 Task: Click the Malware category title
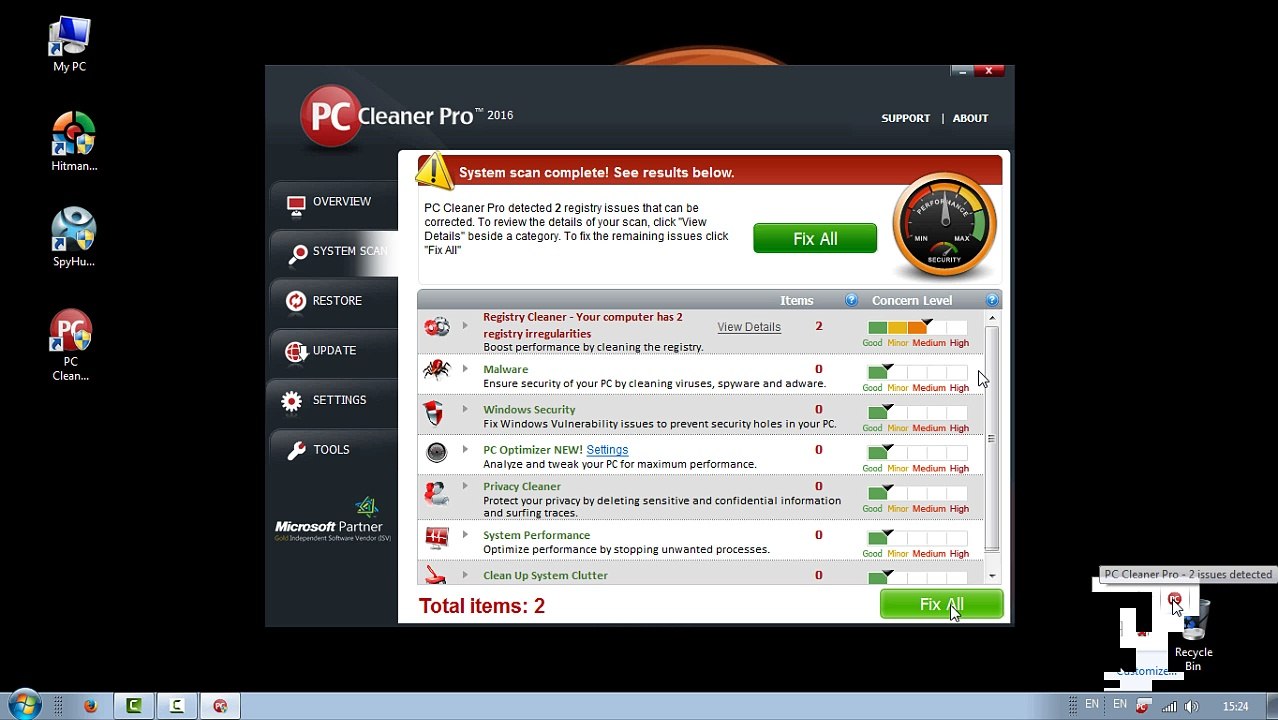(x=505, y=369)
